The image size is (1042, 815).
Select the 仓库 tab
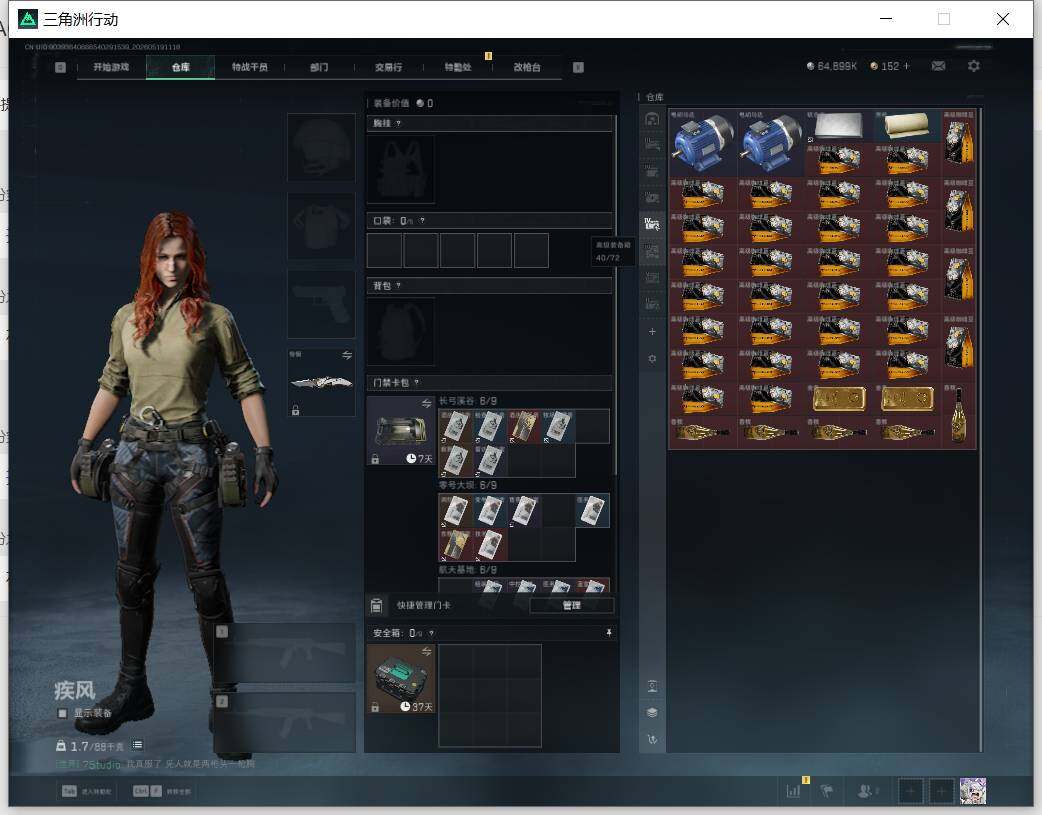[181, 67]
